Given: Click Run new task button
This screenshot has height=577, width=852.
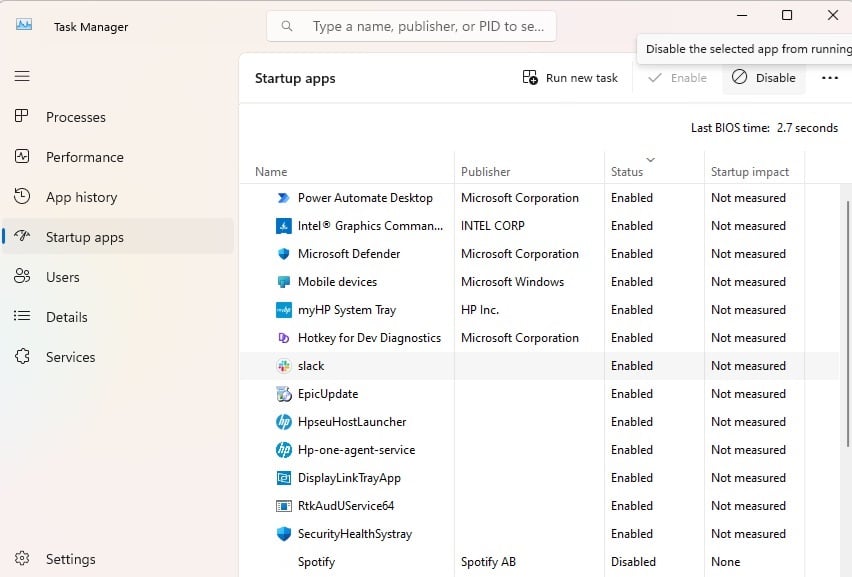Looking at the screenshot, I should pyautogui.click(x=570, y=78).
